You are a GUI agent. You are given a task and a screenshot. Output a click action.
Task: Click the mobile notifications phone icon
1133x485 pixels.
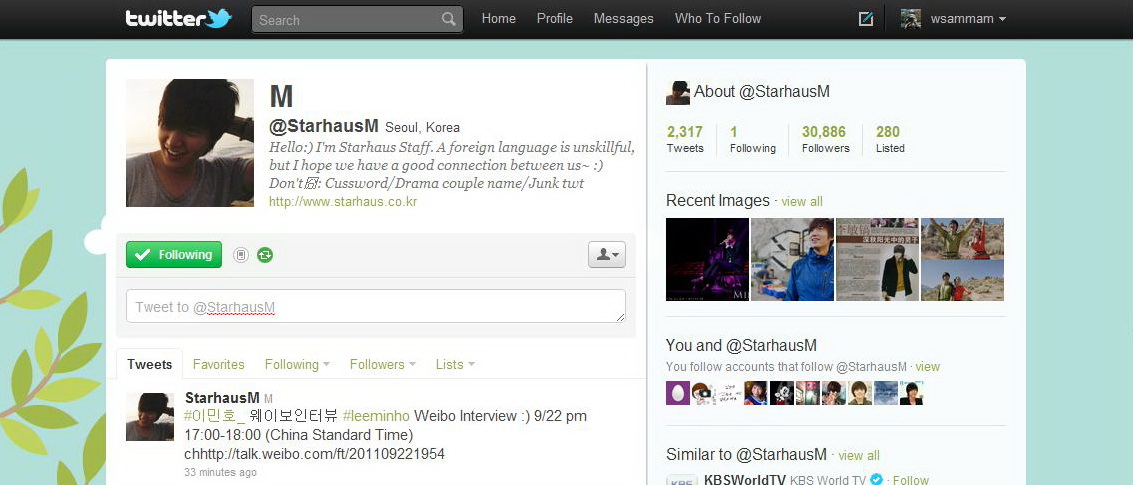[x=241, y=254]
